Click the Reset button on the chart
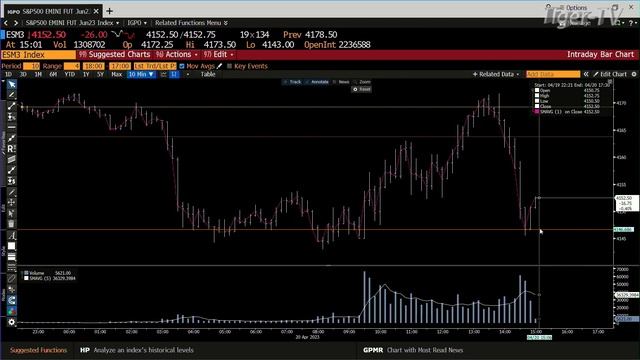The width and height of the screenshot is (640, 360). coord(362,89)
